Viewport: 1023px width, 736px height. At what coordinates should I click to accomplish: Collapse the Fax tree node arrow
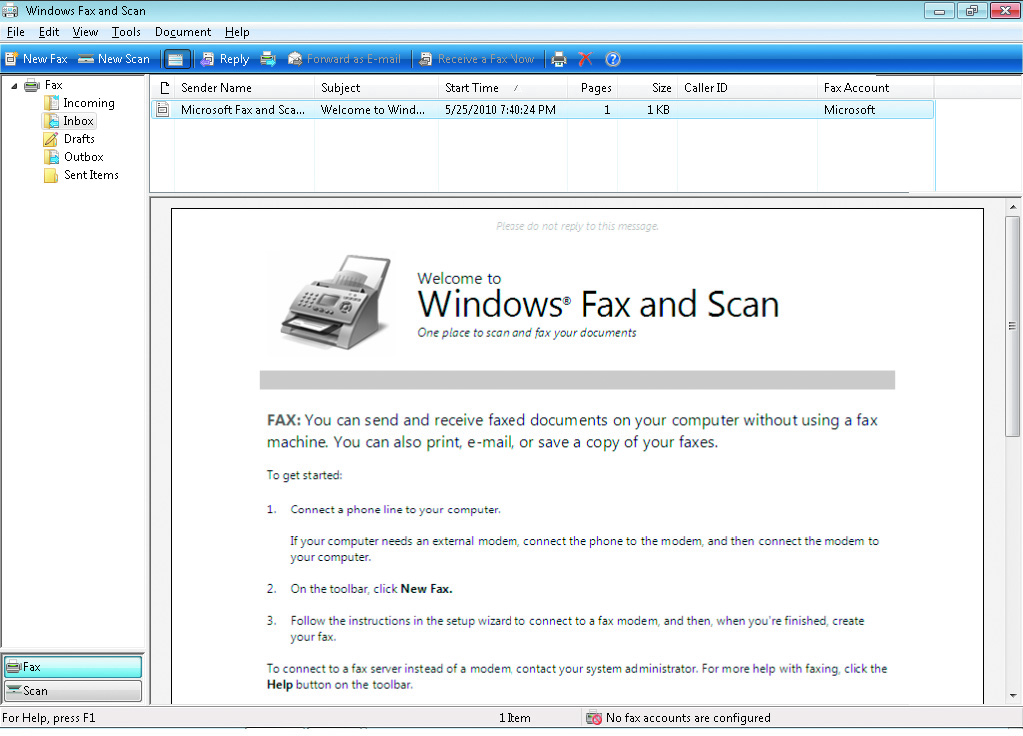click(14, 85)
